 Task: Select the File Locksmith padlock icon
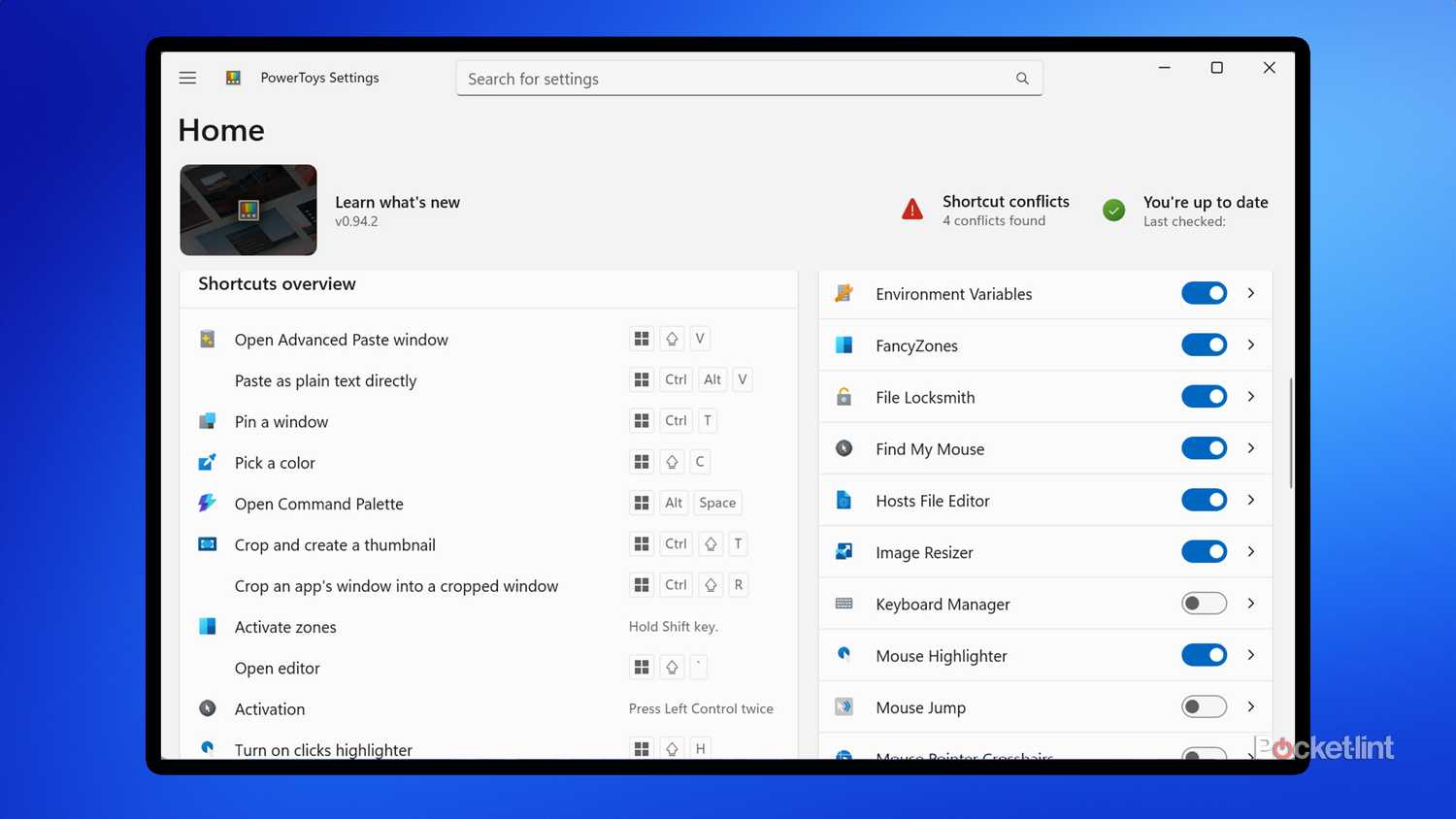point(844,396)
